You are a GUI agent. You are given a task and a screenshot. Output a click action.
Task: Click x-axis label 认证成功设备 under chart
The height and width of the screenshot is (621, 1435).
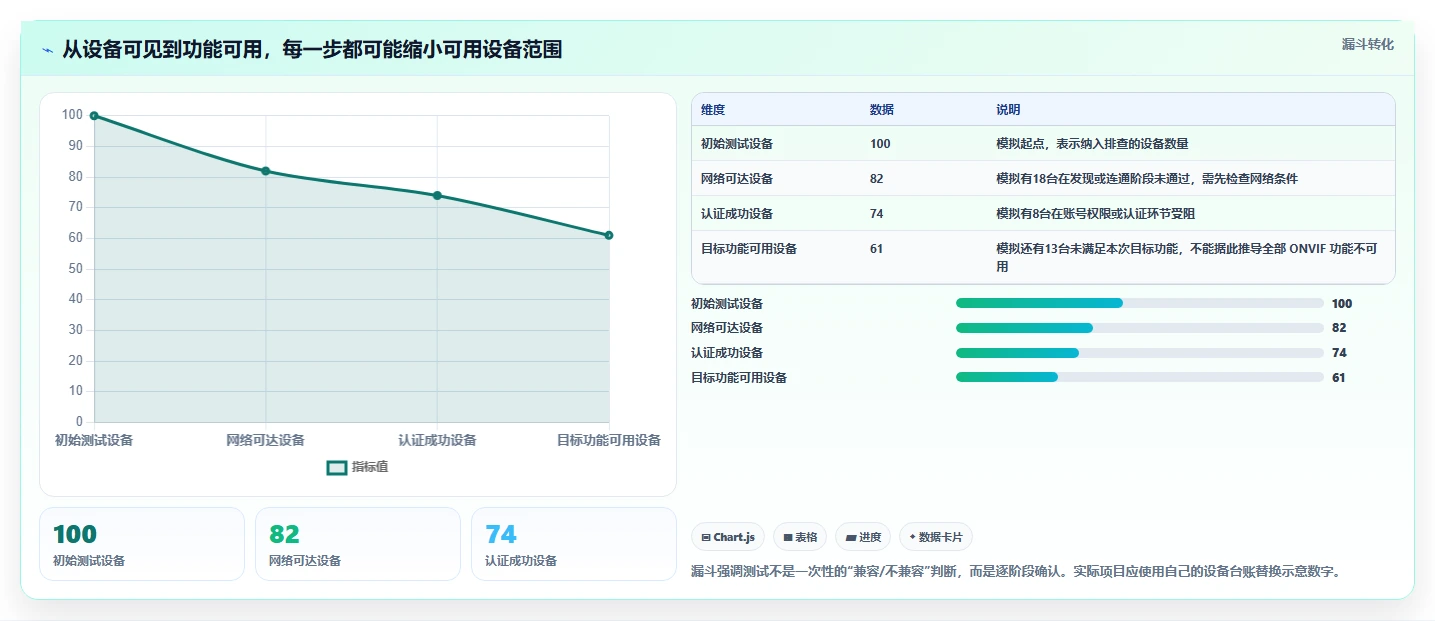437,440
